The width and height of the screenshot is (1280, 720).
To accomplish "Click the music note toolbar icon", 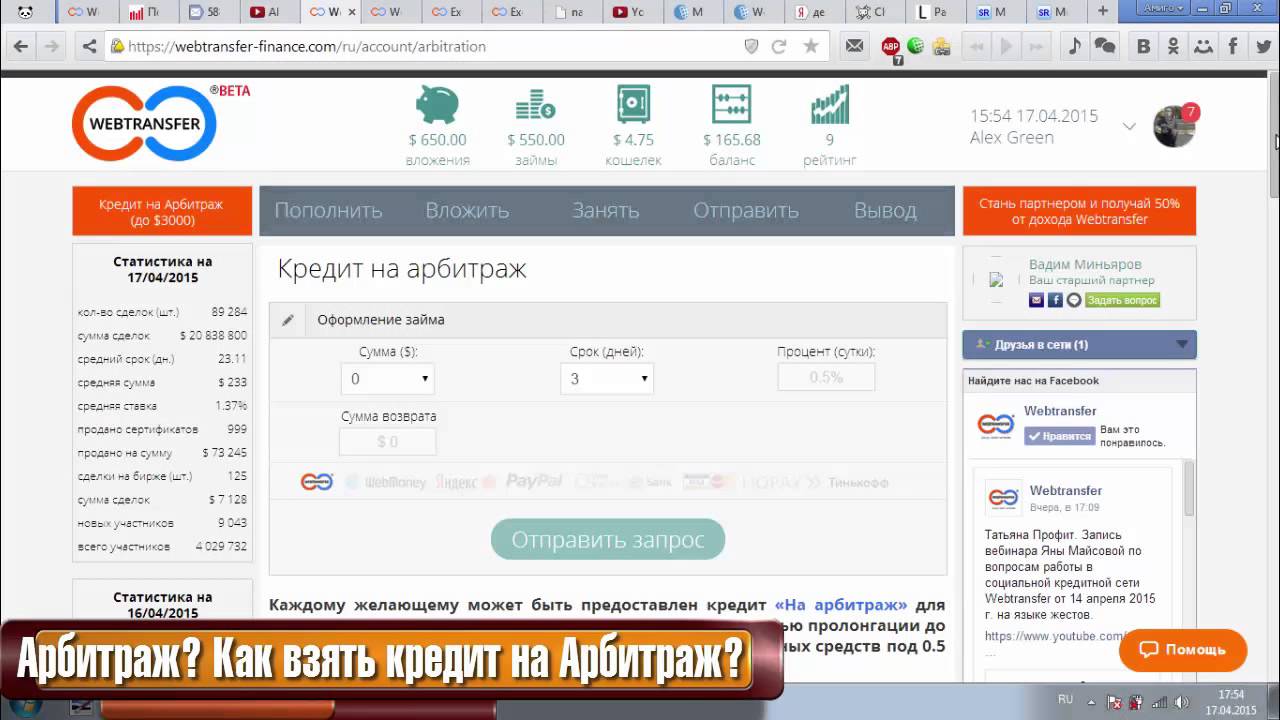I will pos(1074,46).
